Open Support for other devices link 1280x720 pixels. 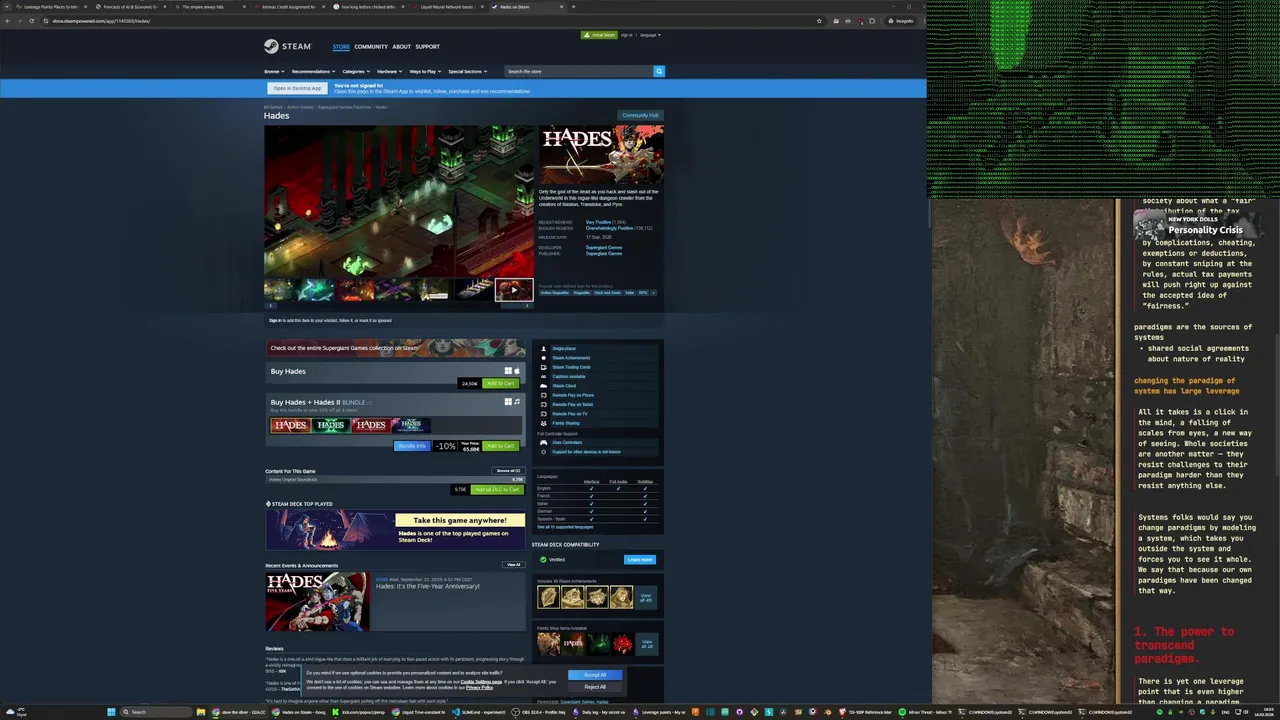pos(586,452)
